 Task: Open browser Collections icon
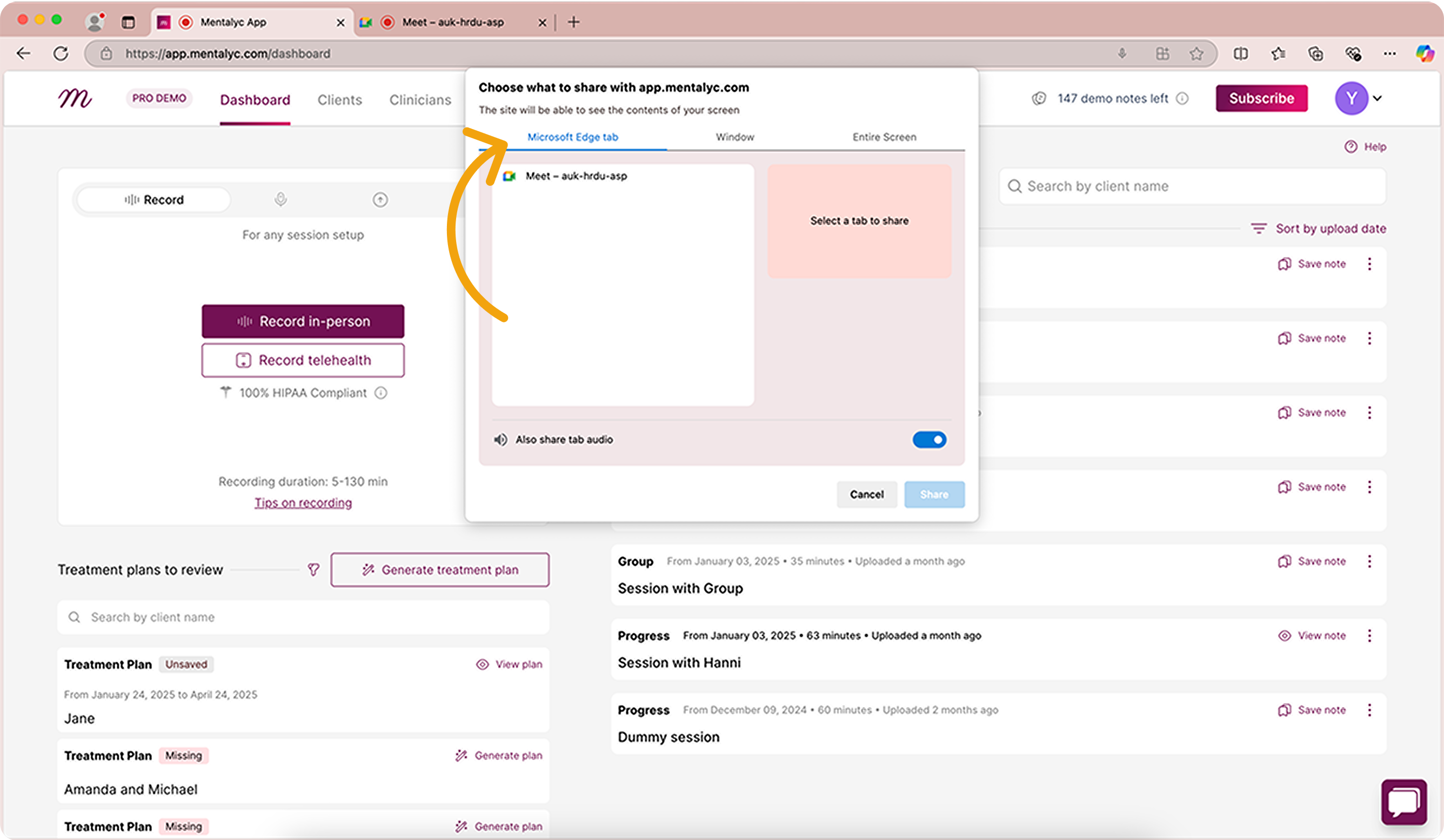pyautogui.click(x=1315, y=54)
